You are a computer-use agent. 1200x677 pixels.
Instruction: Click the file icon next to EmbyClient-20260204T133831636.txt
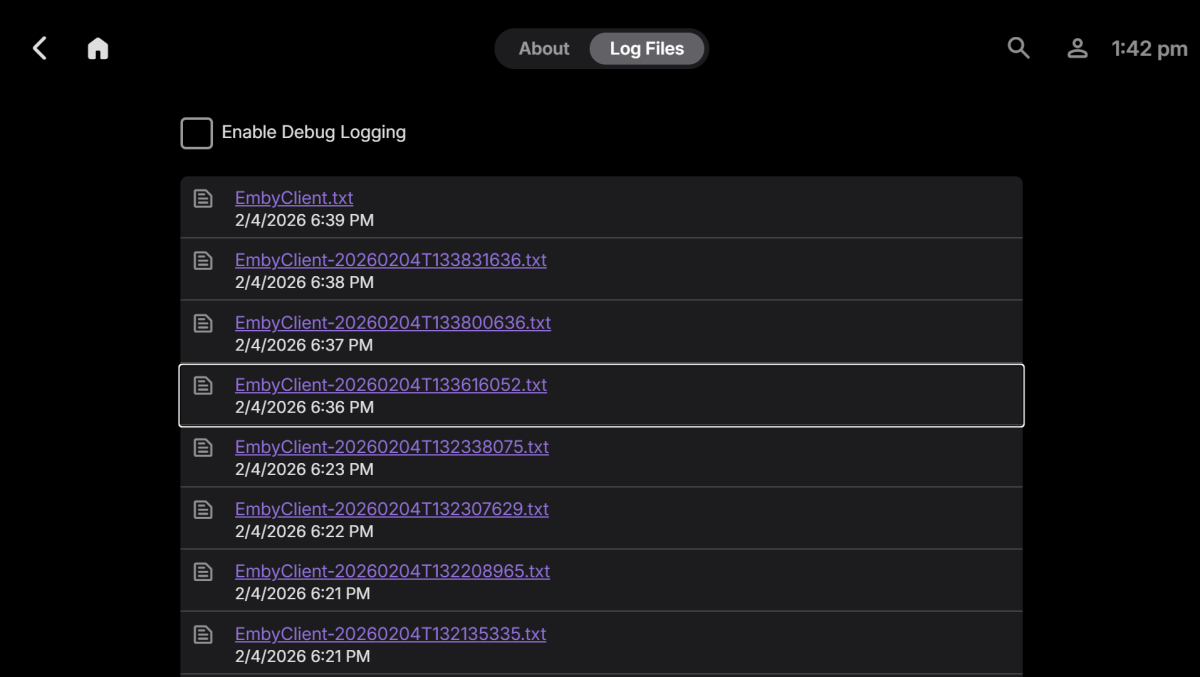[x=203, y=260]
